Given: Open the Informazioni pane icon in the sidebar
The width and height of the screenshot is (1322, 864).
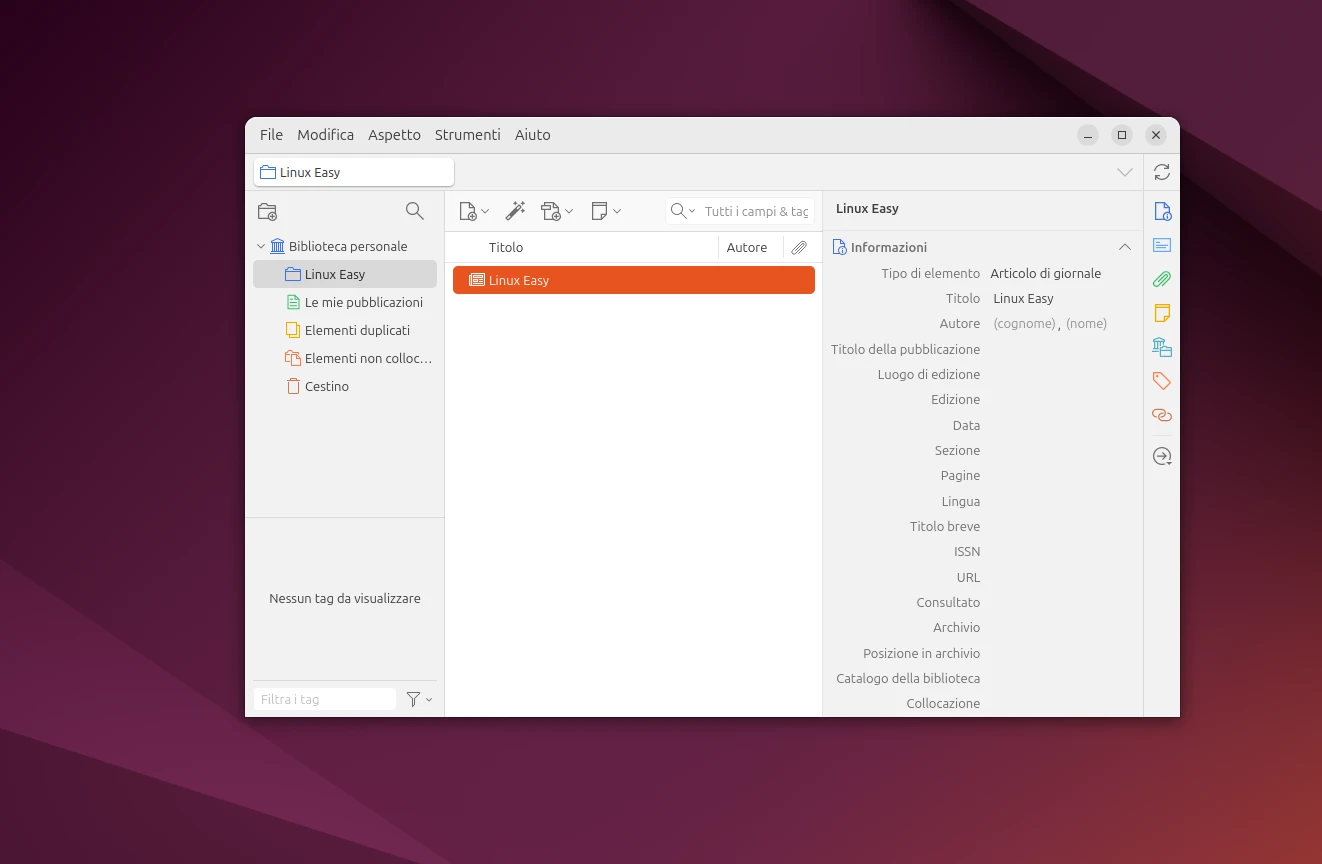Looking at the screenshot, I should click(1161, 211).
